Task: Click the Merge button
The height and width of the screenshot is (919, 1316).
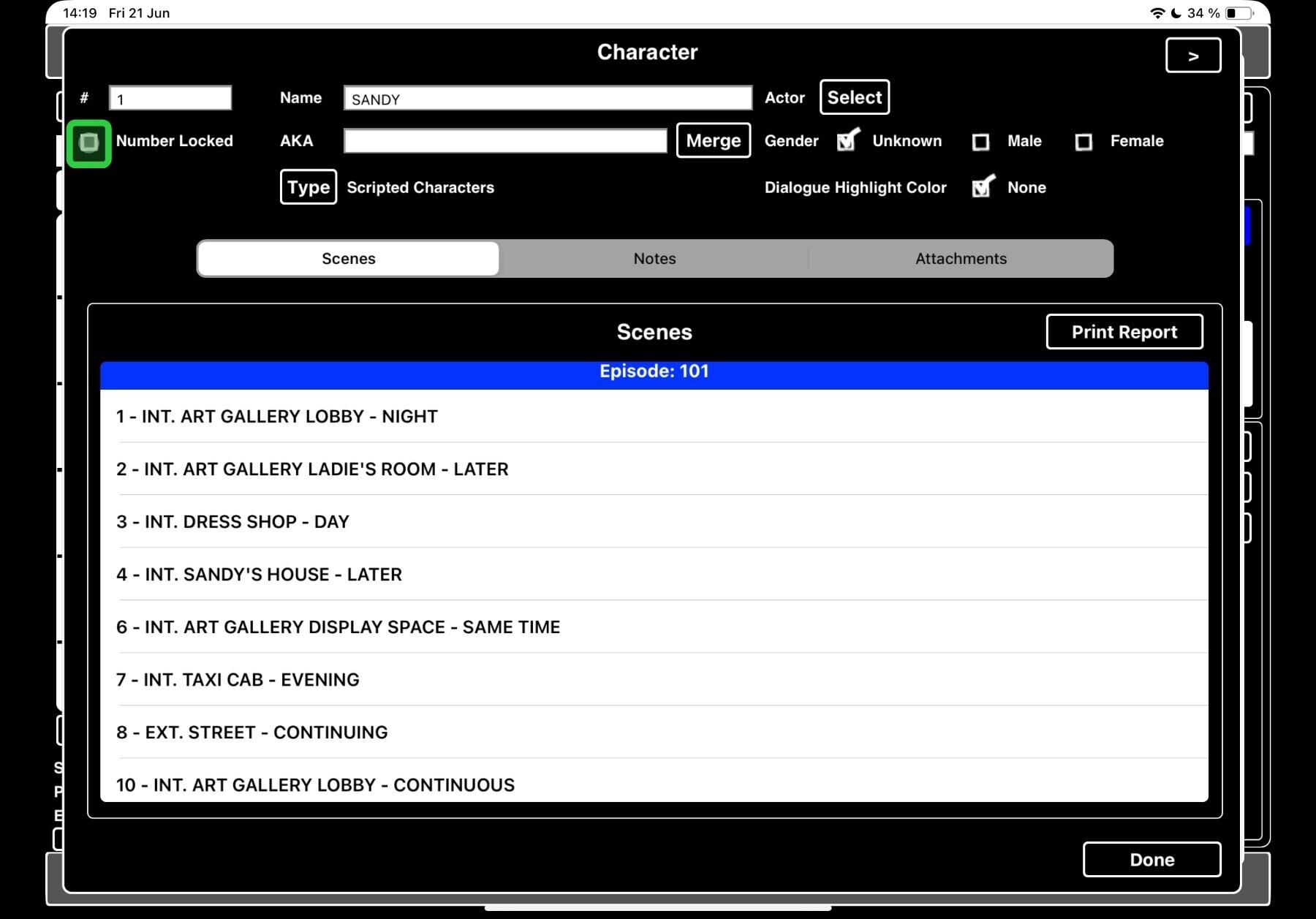Action: [714, 140]
